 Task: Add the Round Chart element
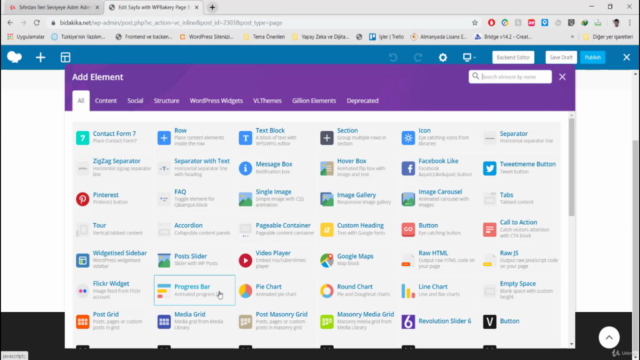(357, 290)
